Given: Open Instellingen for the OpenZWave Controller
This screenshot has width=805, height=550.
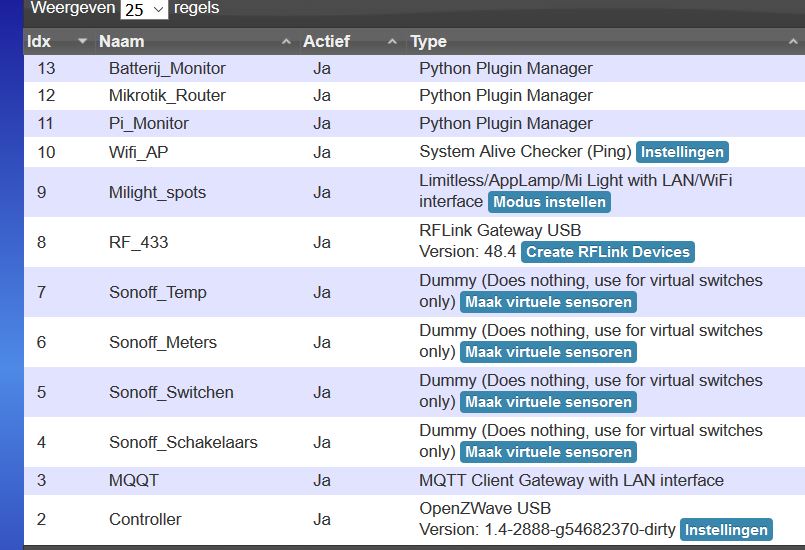Looking at the screenshot, I should point(726,530).
